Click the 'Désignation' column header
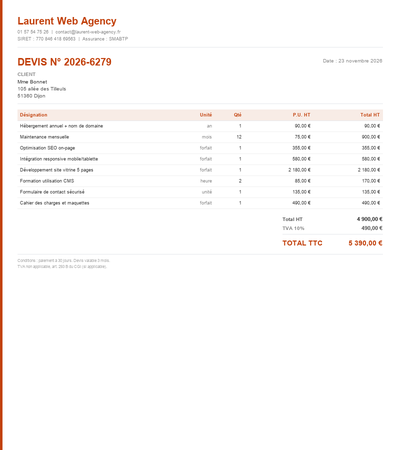This screenshot has width=400, height=450. pyautogui.click(x=33, y=115)
